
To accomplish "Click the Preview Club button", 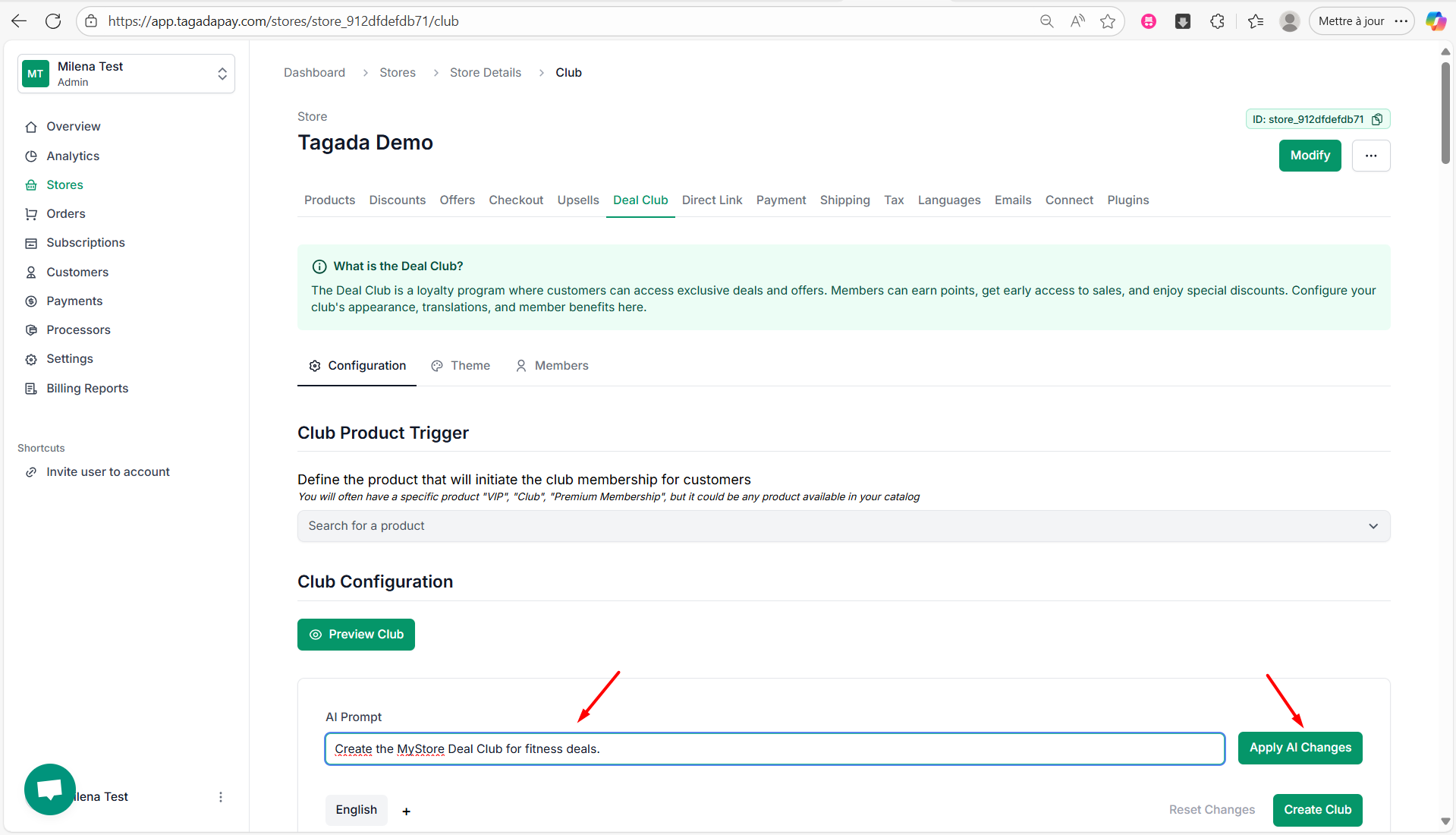I will pos(356,635).
